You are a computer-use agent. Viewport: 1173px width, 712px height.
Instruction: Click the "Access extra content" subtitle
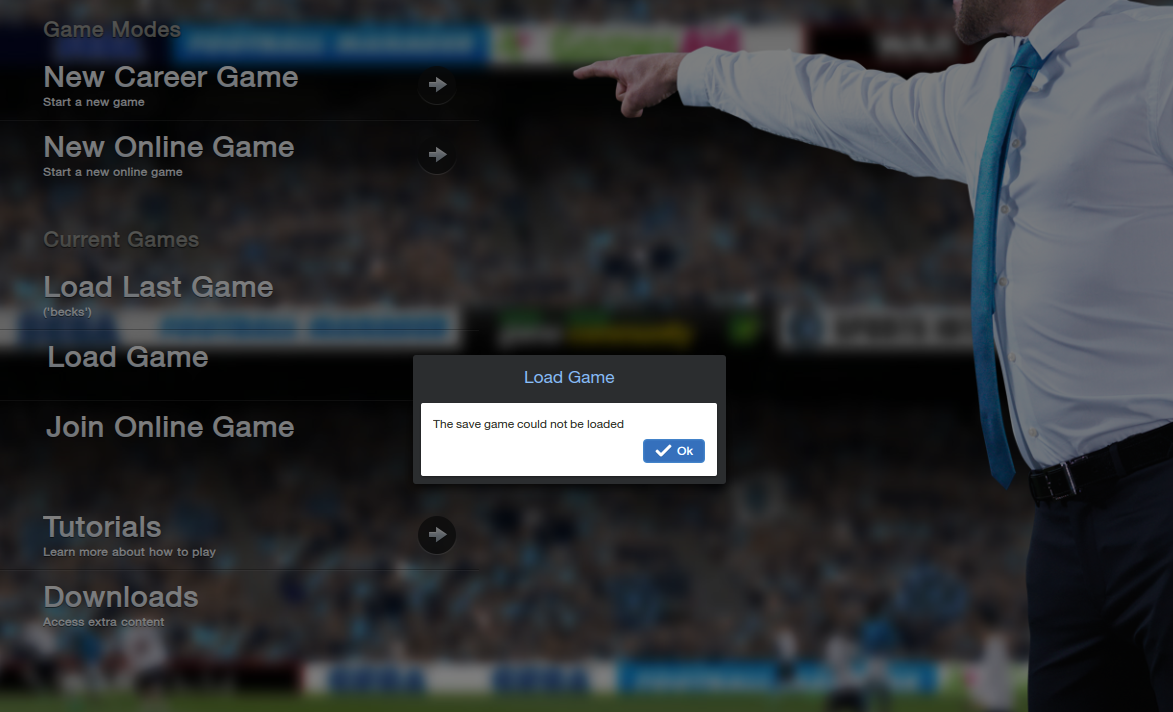click(x=104, y=622)
